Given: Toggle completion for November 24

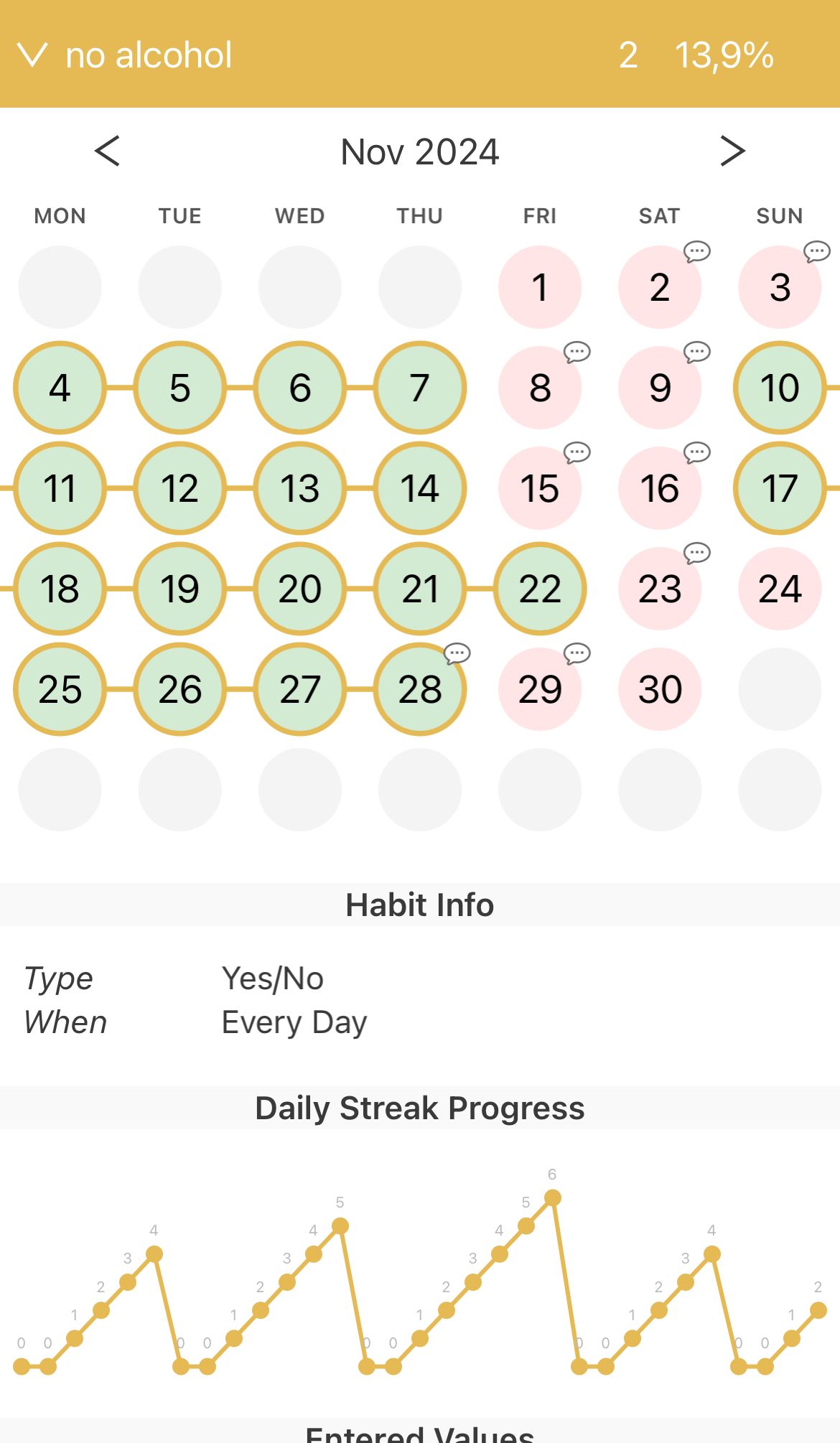Looking at the screenshot, I should (780, 589).
